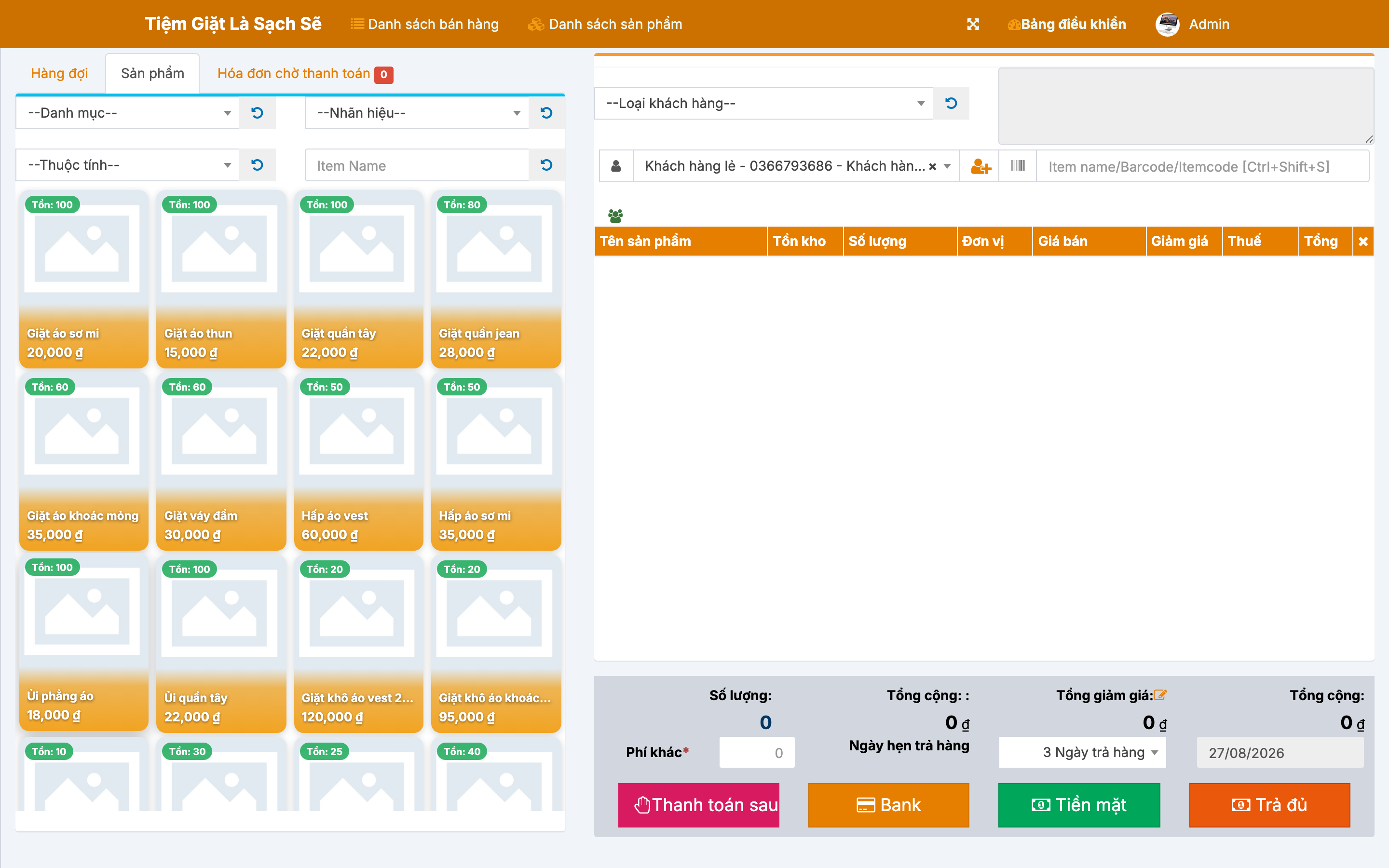Screen dimensions: 1389x868
Task: Add Giặt áo khoác mỏng to cart
Action: click(84, 462)
